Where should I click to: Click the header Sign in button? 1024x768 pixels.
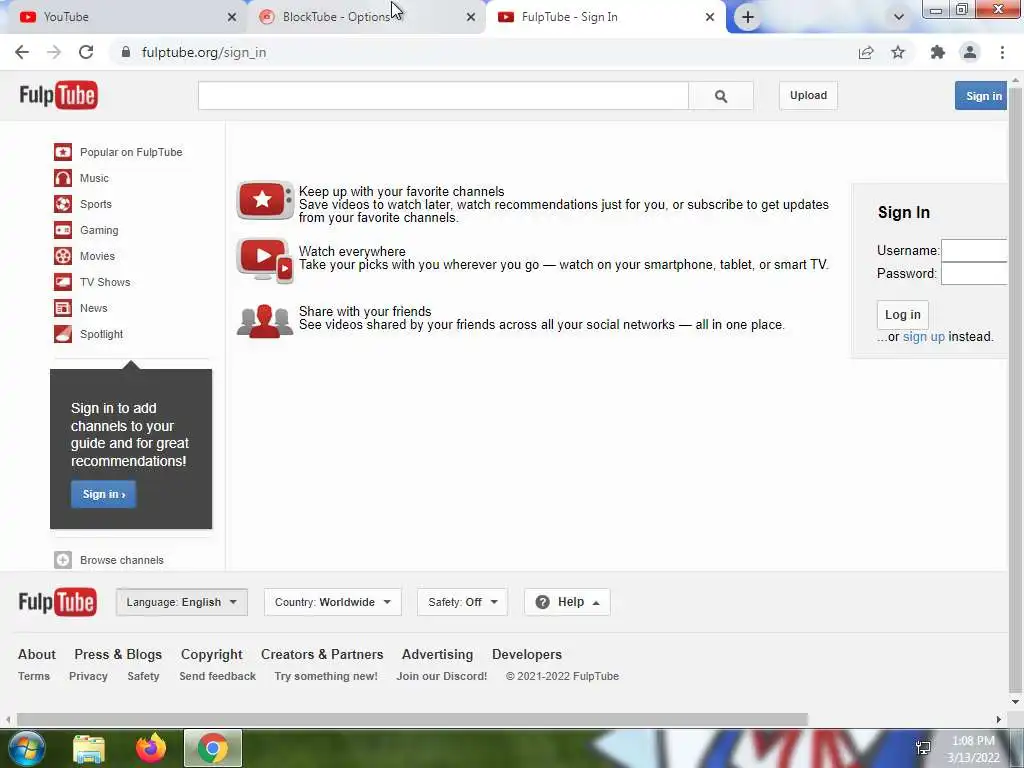click(982, 96)
